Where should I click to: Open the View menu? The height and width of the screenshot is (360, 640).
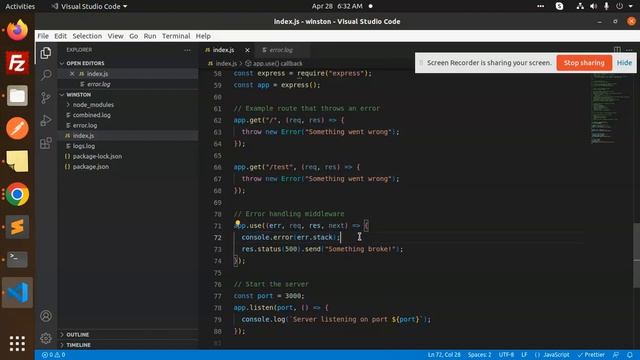point(116,36)
